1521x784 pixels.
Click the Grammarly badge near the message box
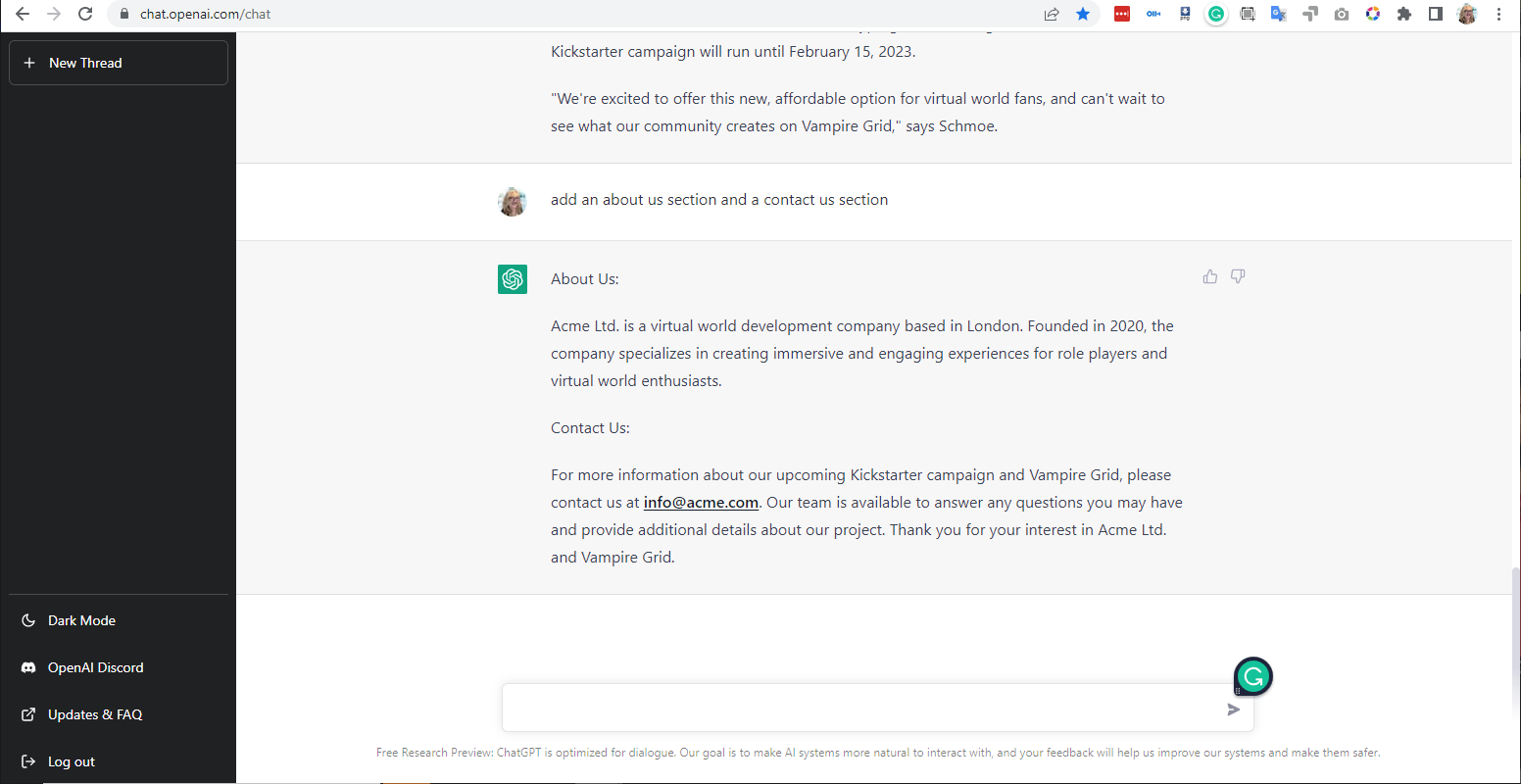[x=1252, y=676]
